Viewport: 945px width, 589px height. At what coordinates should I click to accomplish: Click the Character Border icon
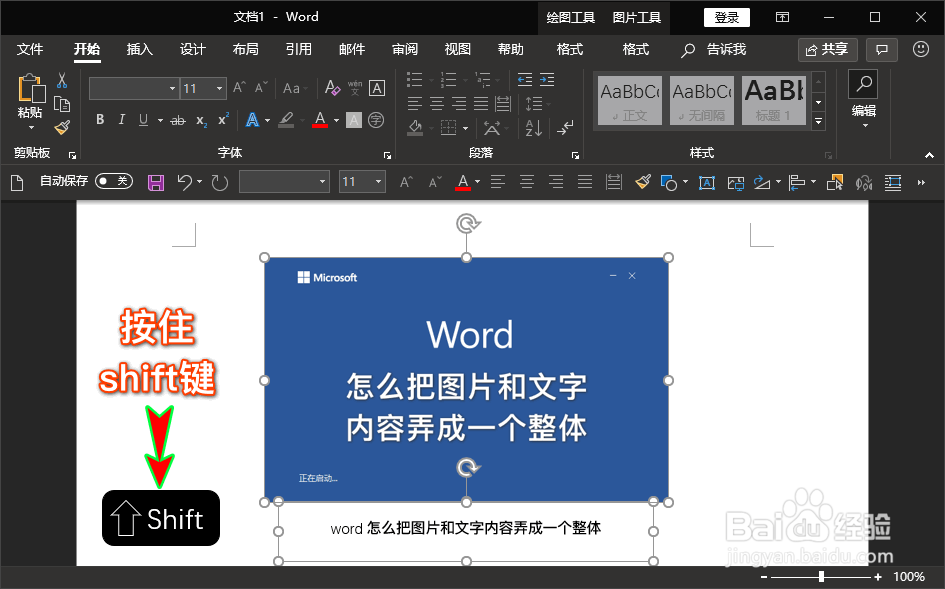377,88
